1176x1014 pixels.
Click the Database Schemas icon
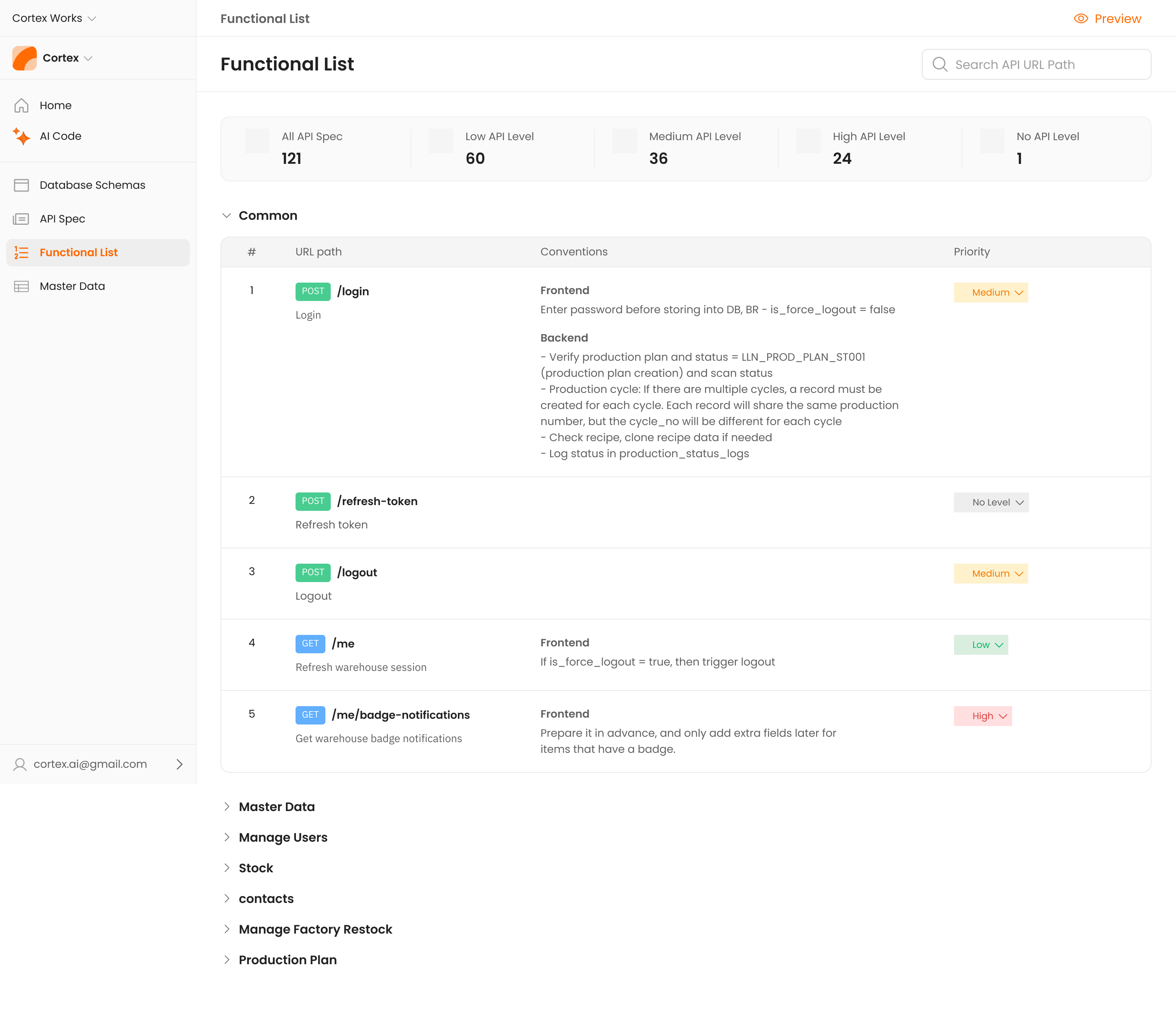(21, 185)
